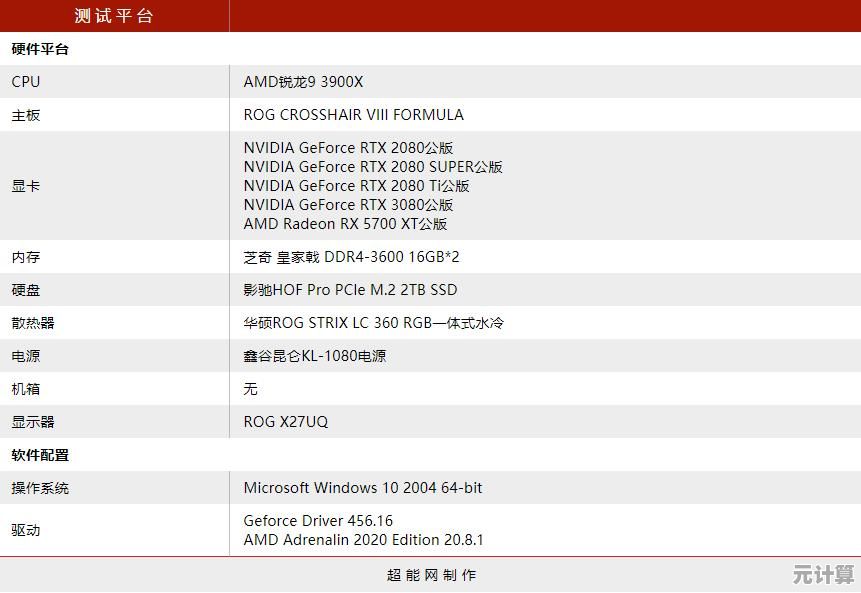Click the 测试平台 header title
This screenshot has height=593, width=861.
click(x=114, y=15)
